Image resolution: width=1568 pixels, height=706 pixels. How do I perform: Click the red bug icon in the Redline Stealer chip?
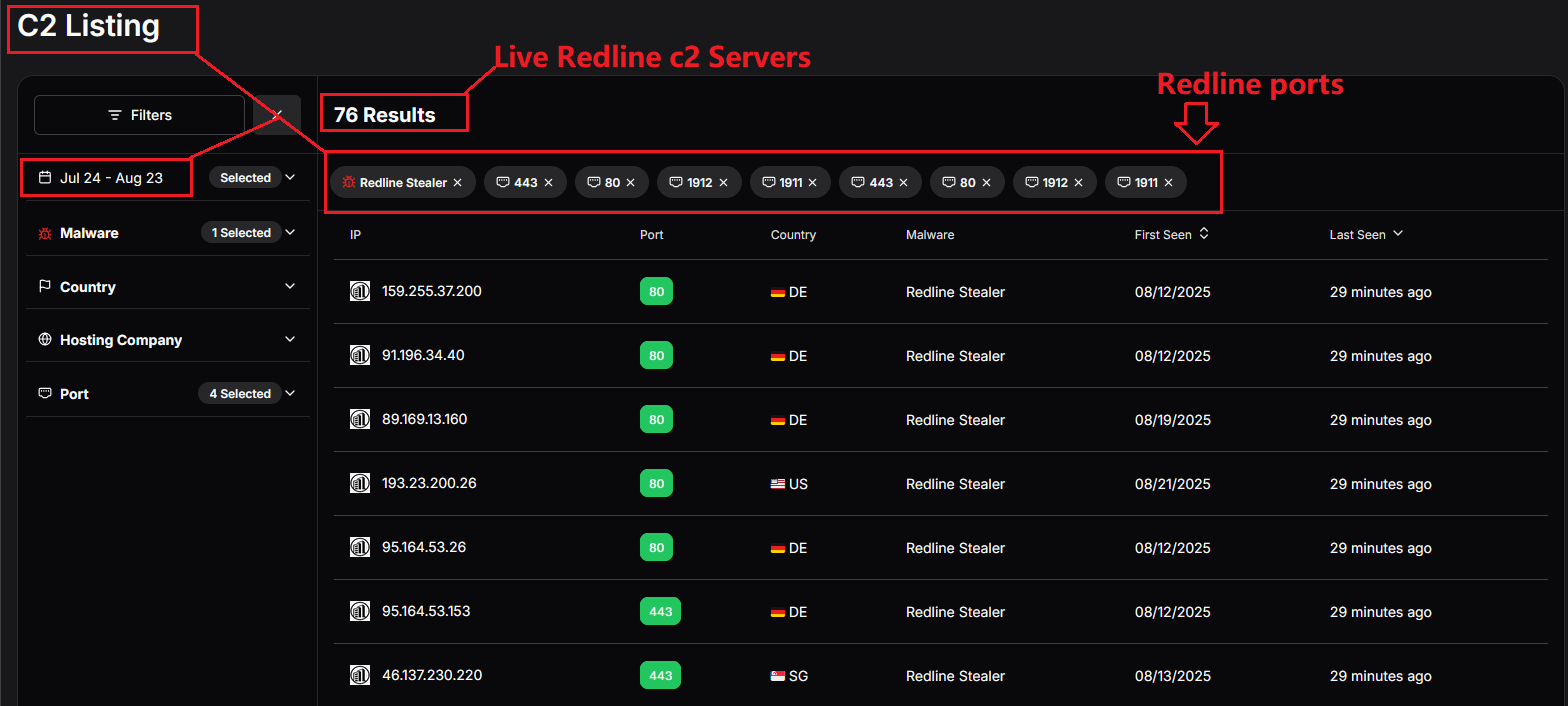coord(349,183)
